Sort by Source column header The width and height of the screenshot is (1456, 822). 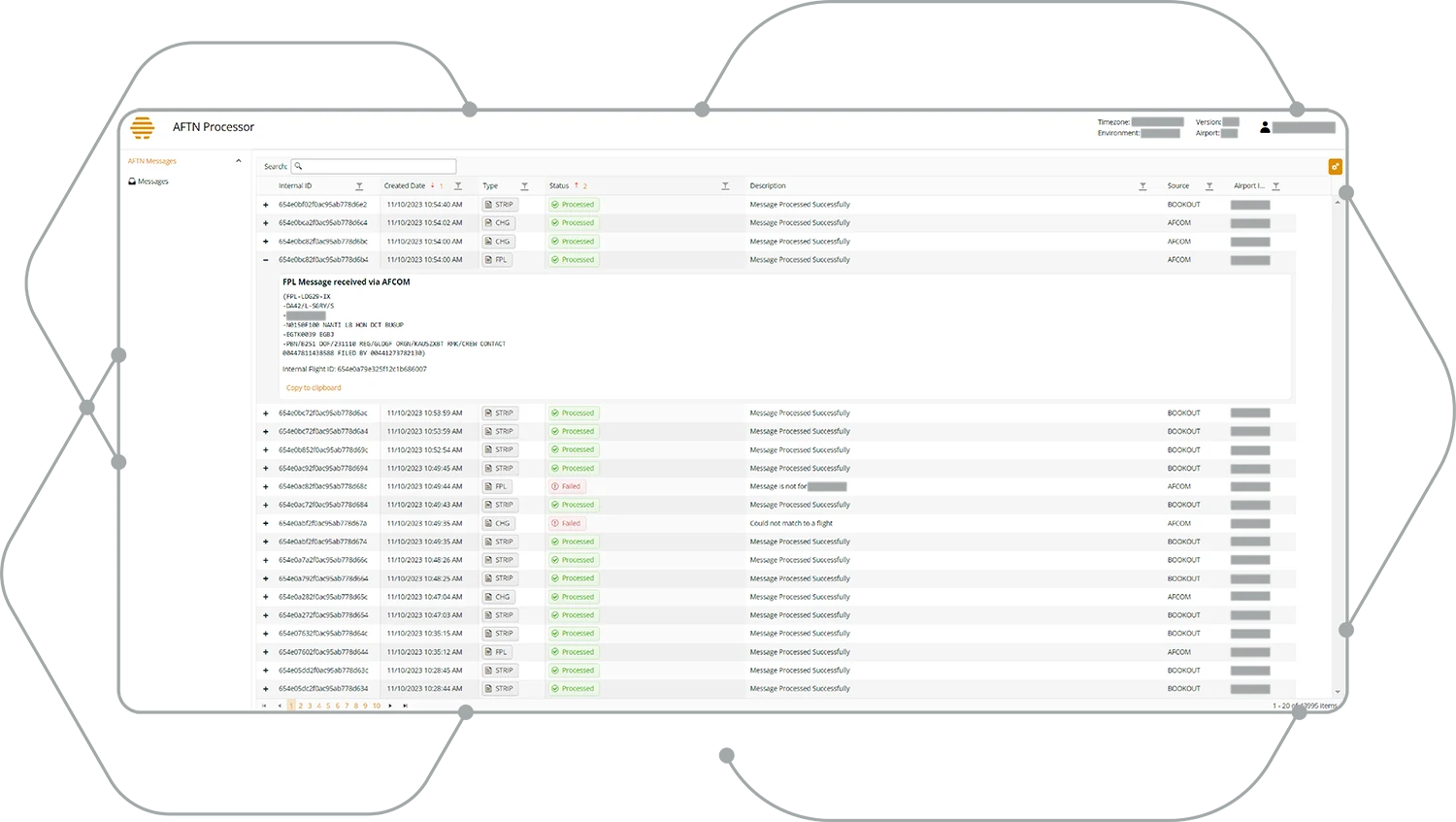click(x=1178, y=186)
